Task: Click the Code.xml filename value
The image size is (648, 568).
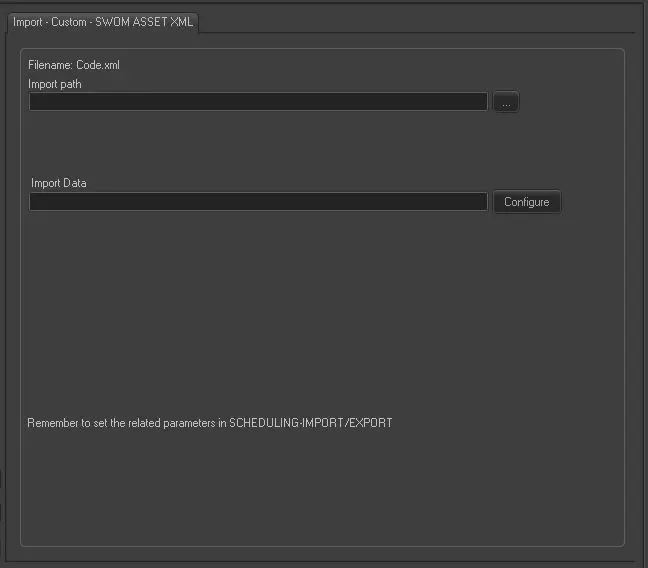Action: [98, 65]
